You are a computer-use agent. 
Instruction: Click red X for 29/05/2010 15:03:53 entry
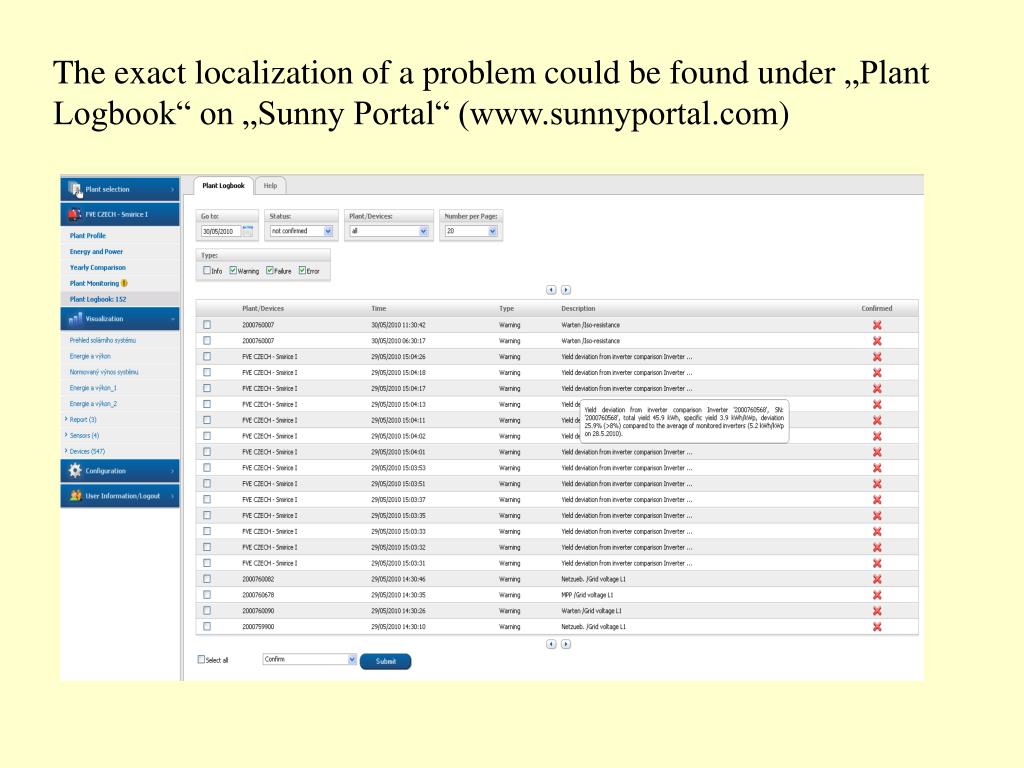click(x=877, y=468)
